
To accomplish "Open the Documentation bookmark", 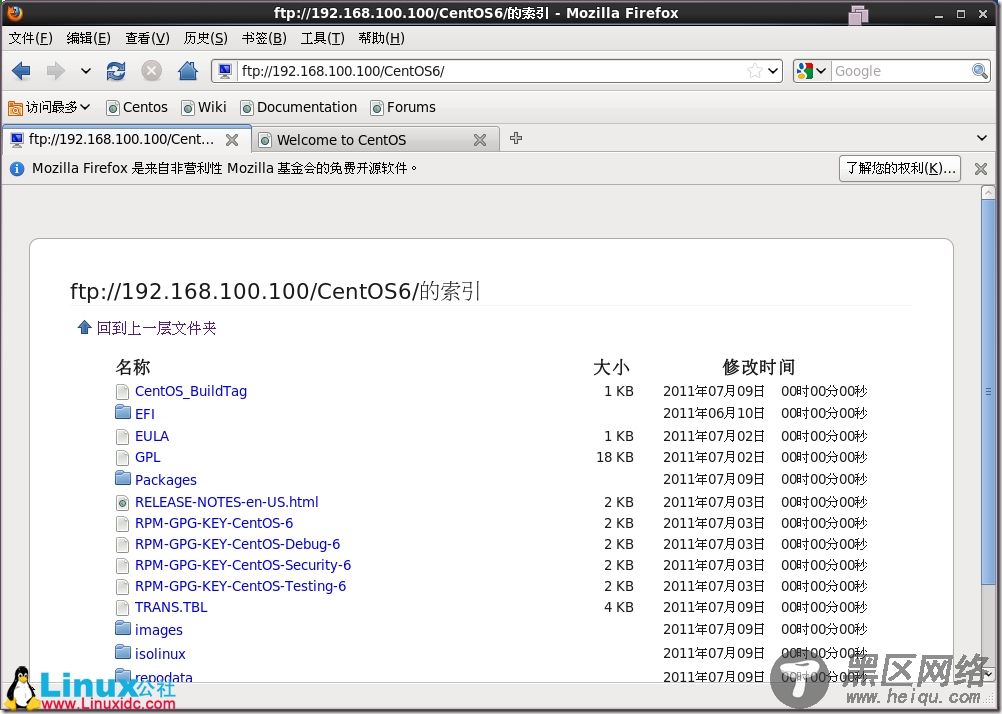I will pos(298,107).
